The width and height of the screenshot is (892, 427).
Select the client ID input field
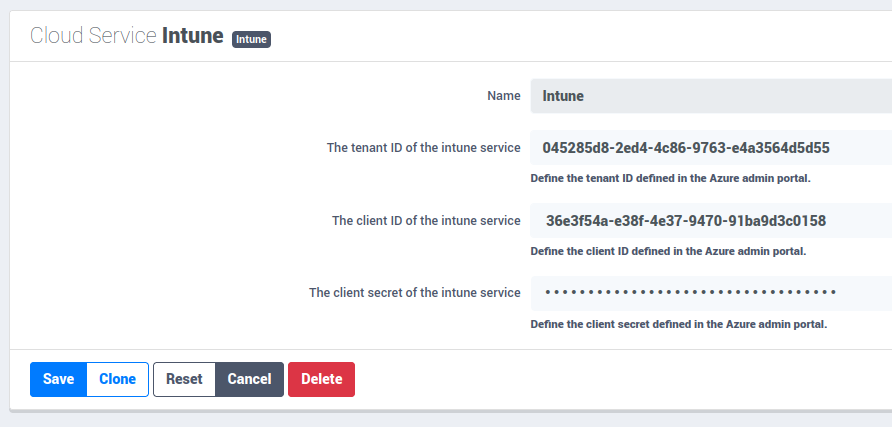[x=710, y=220]
